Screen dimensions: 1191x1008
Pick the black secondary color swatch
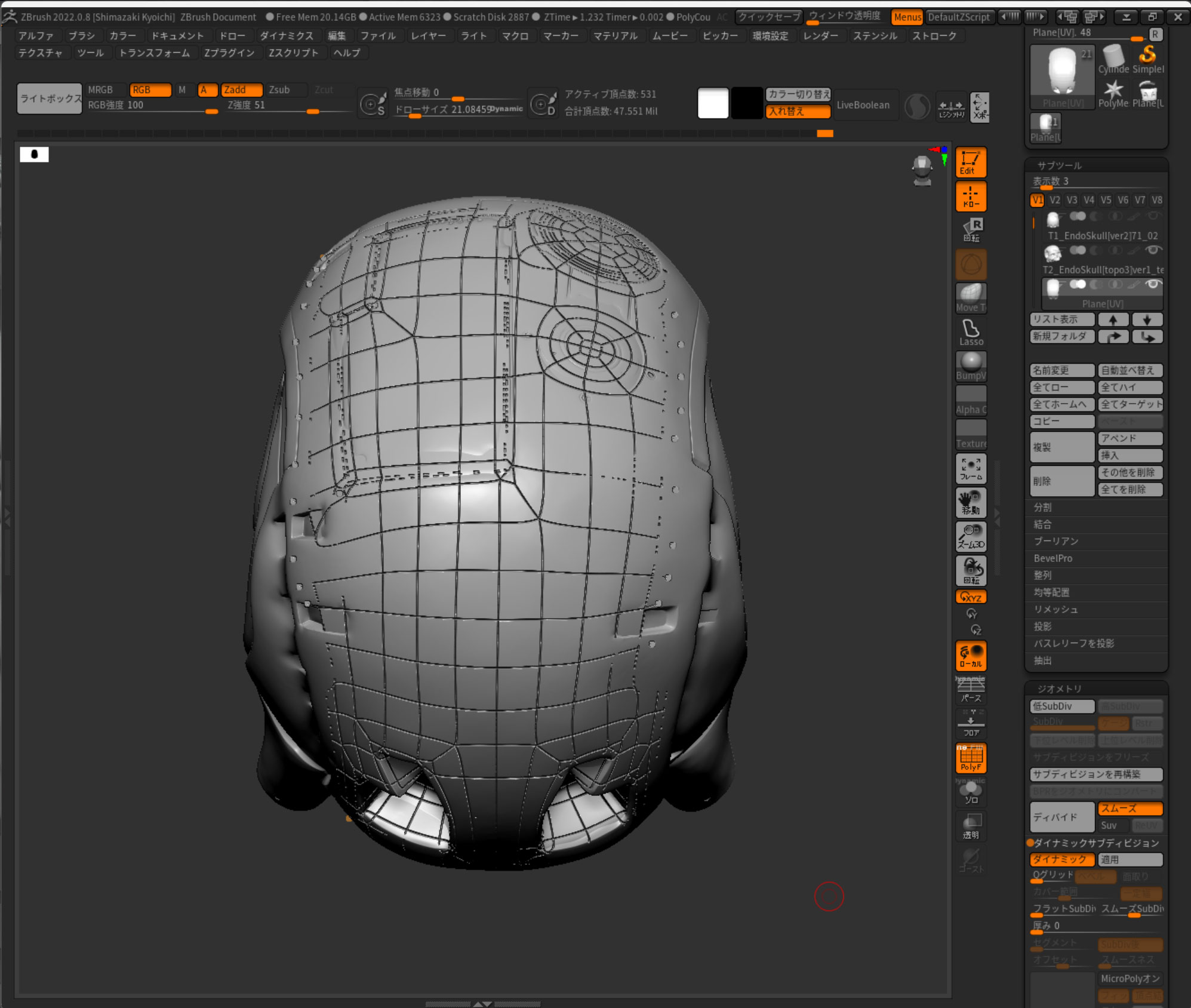(x=746, y=103)
